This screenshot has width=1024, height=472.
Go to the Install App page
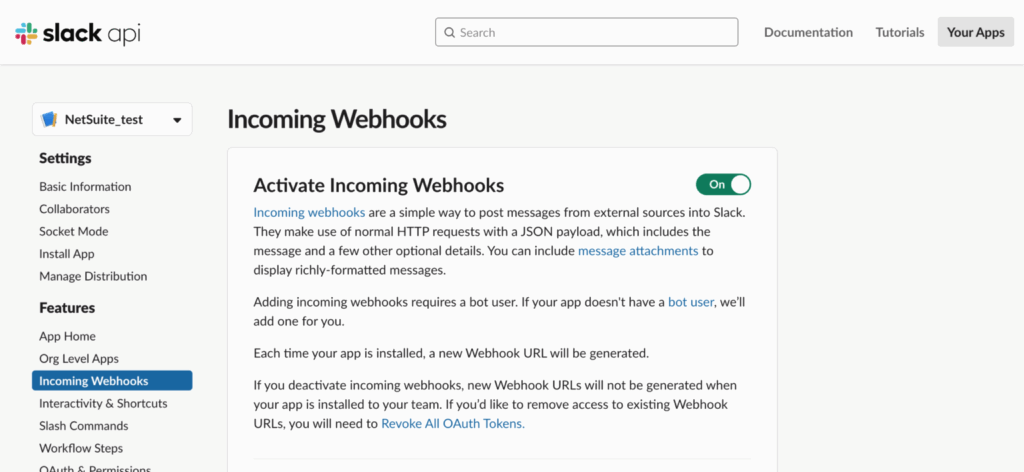[67, 254]
